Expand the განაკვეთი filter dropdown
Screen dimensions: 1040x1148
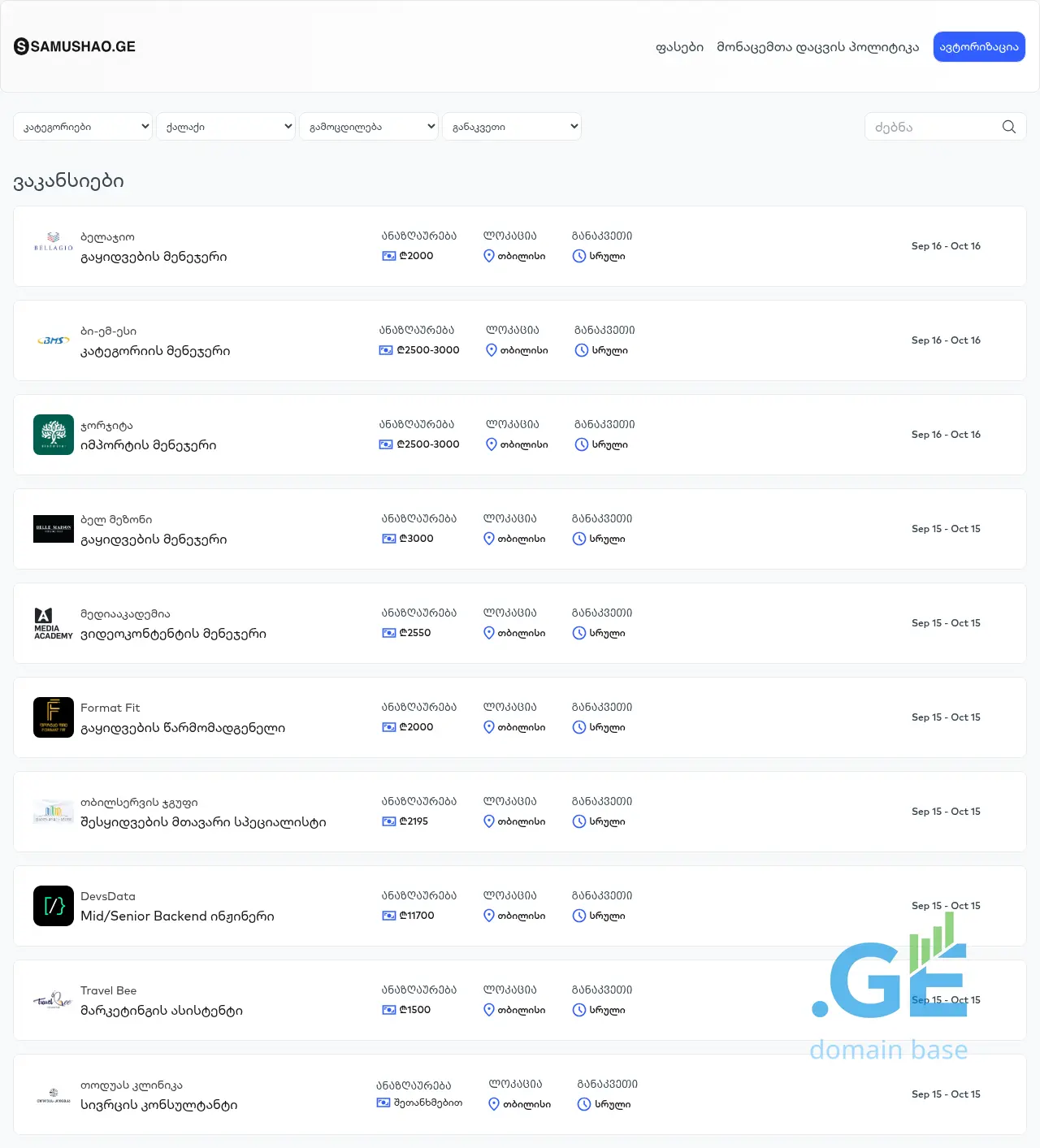point(512,127)
